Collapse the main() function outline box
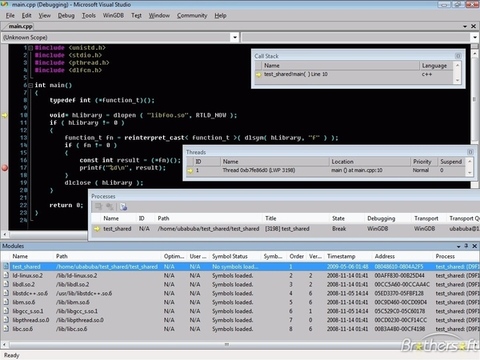 (30, 85)
